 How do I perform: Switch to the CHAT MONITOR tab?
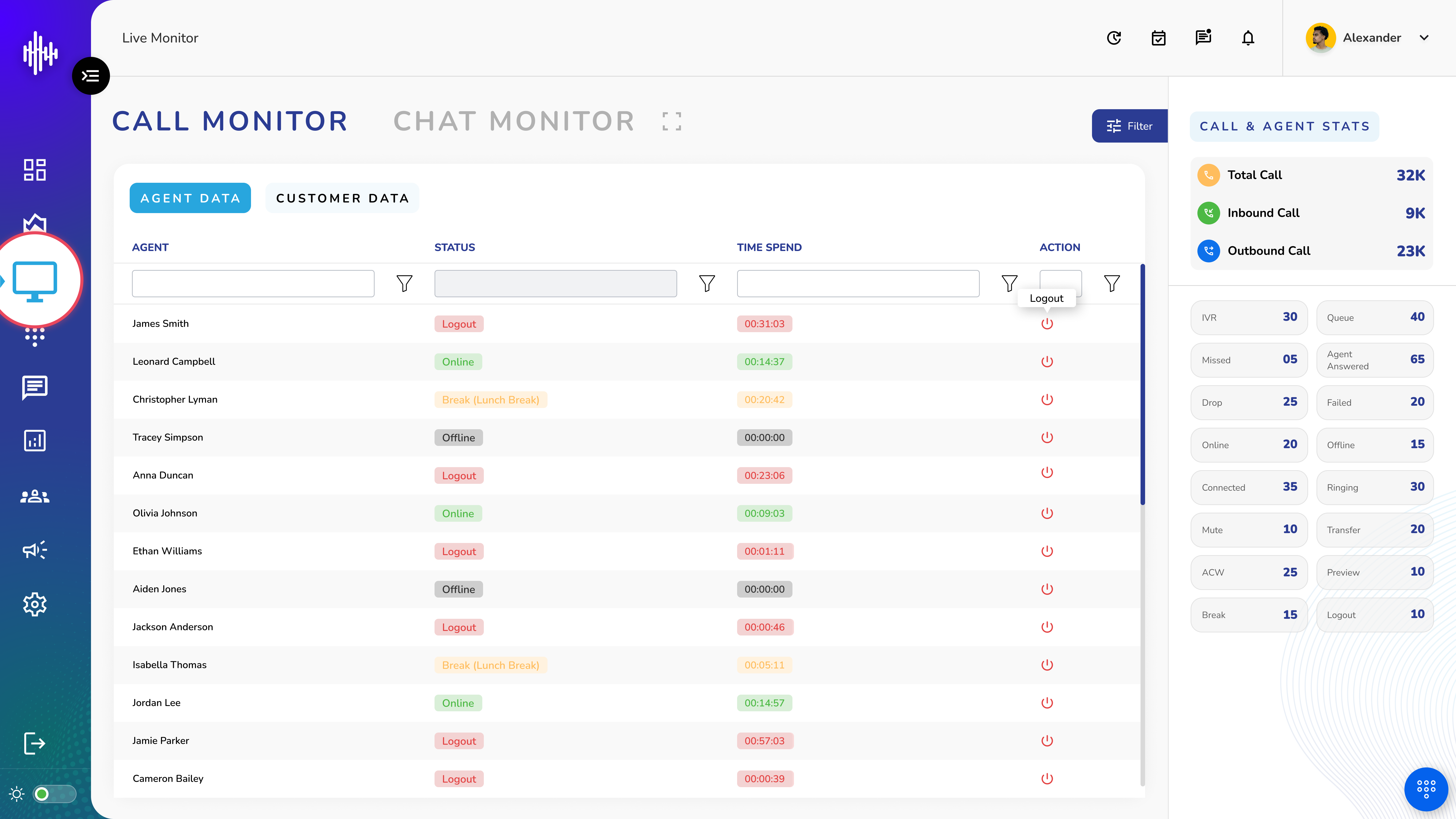coord(514,121)
